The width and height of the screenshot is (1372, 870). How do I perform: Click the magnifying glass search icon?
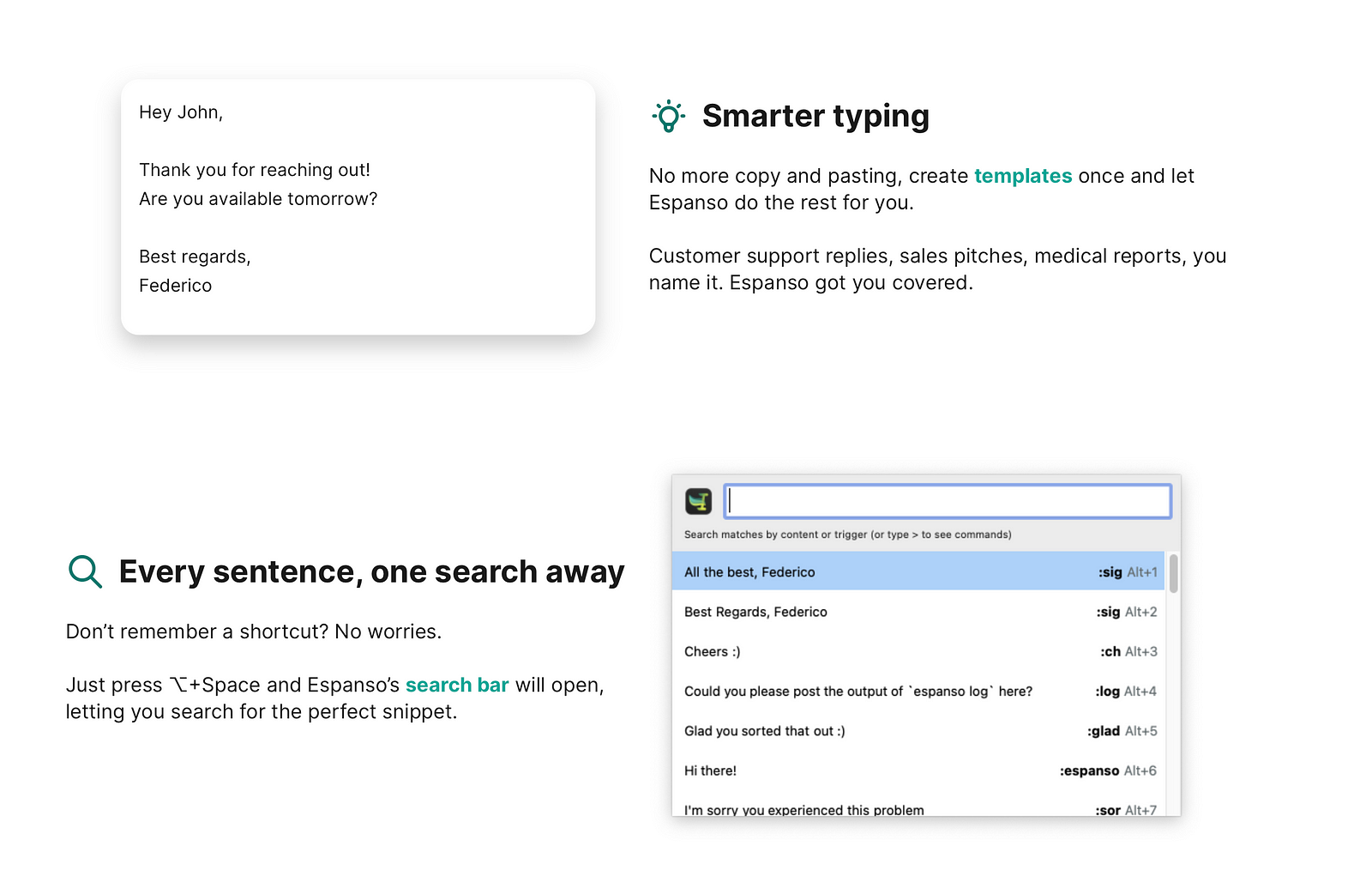click(85, 571)
